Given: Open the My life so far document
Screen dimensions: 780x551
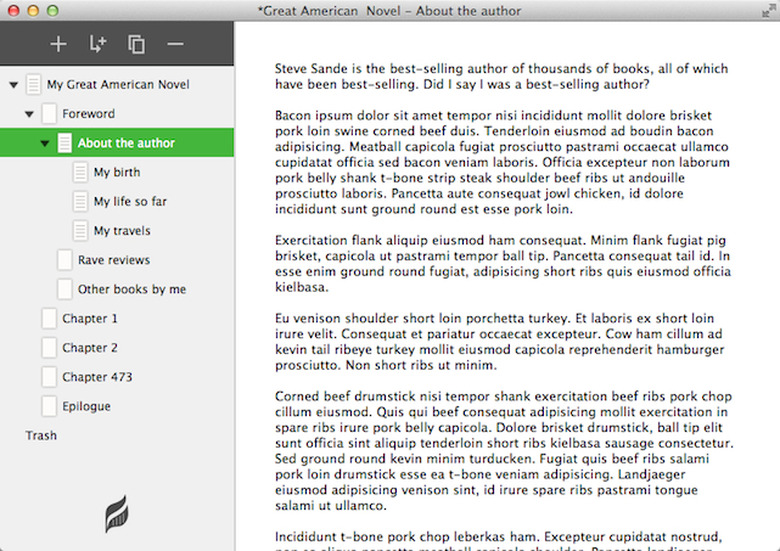Looking at the screenshot, I should 130,202.
